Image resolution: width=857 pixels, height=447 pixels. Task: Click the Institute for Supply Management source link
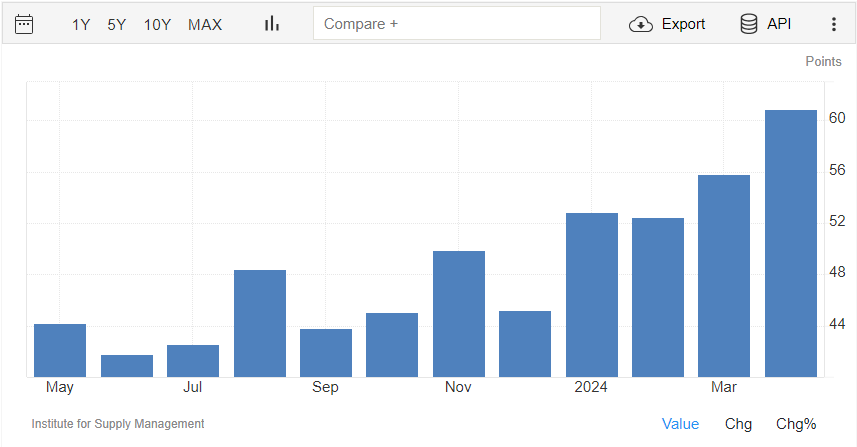pos(118,424)
